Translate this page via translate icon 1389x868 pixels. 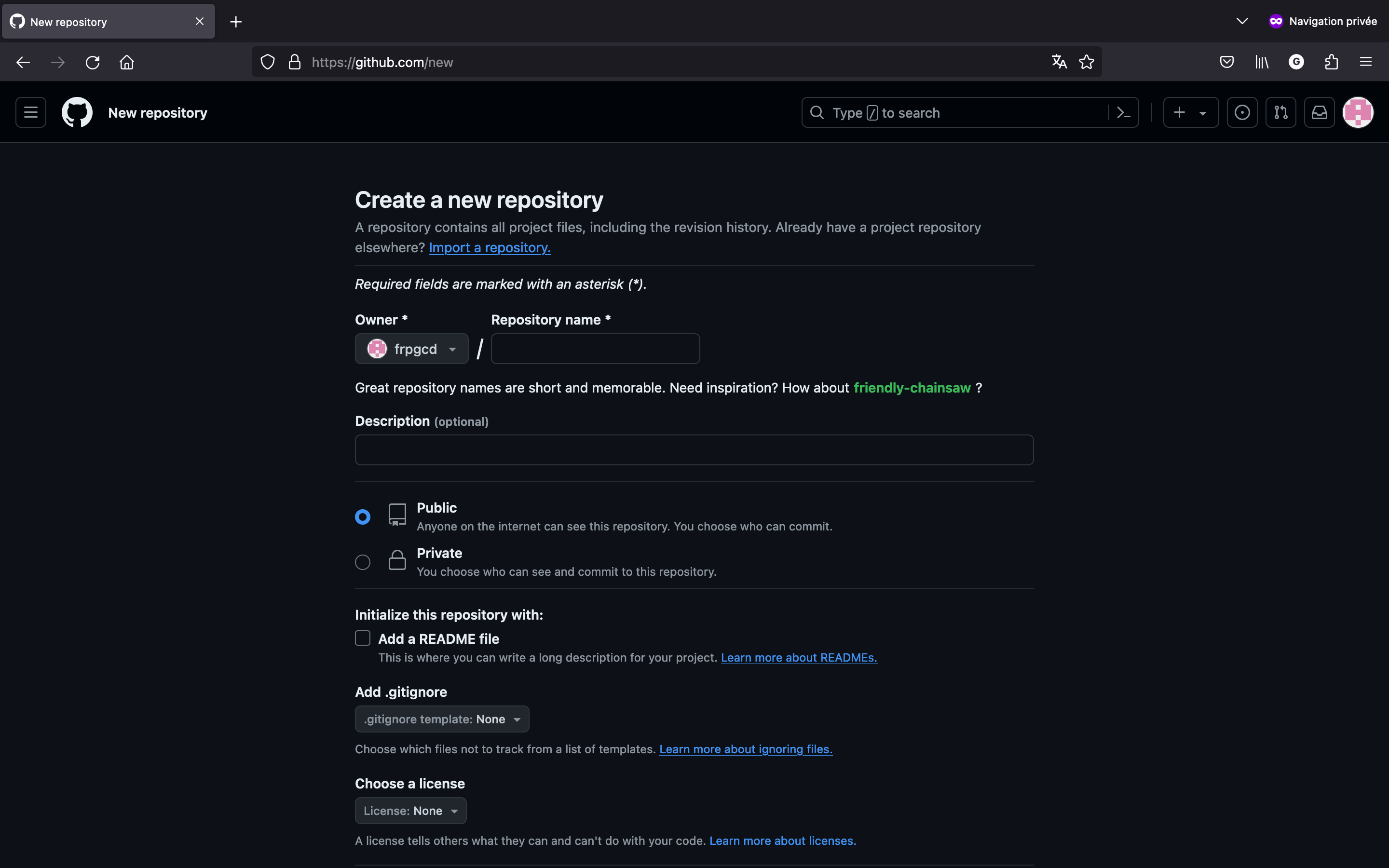(1059, 62)
